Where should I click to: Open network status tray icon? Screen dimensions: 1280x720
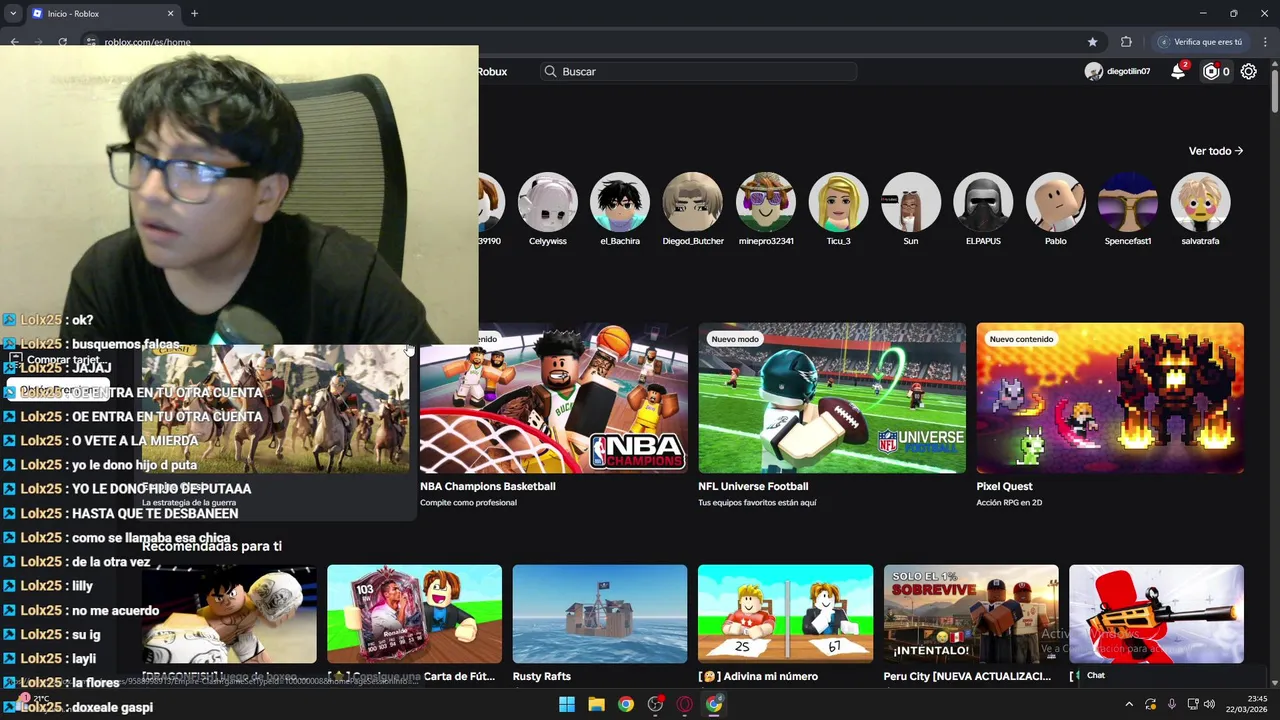1192,704
